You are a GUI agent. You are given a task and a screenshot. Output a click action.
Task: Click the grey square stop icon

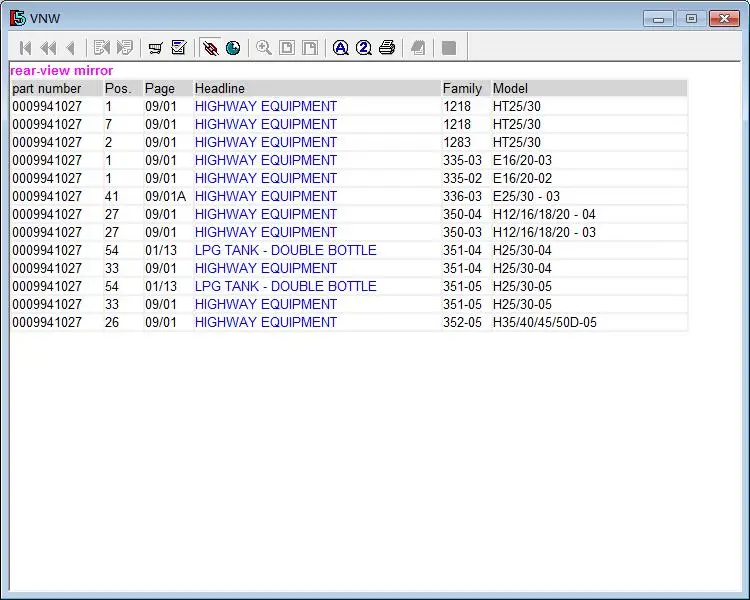(449, 48)
